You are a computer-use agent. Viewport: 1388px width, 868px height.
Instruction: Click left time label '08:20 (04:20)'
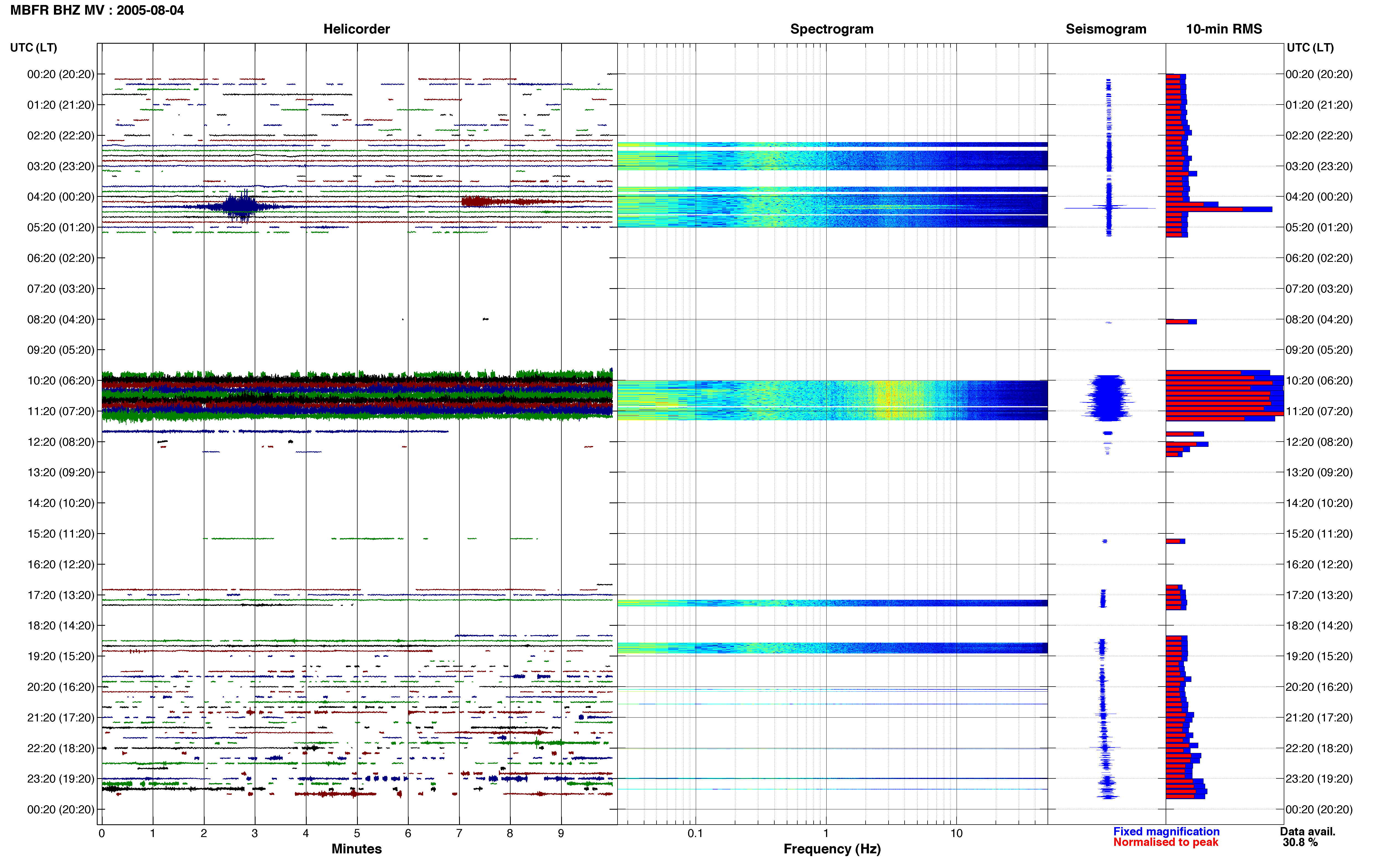tap(60, 319)
